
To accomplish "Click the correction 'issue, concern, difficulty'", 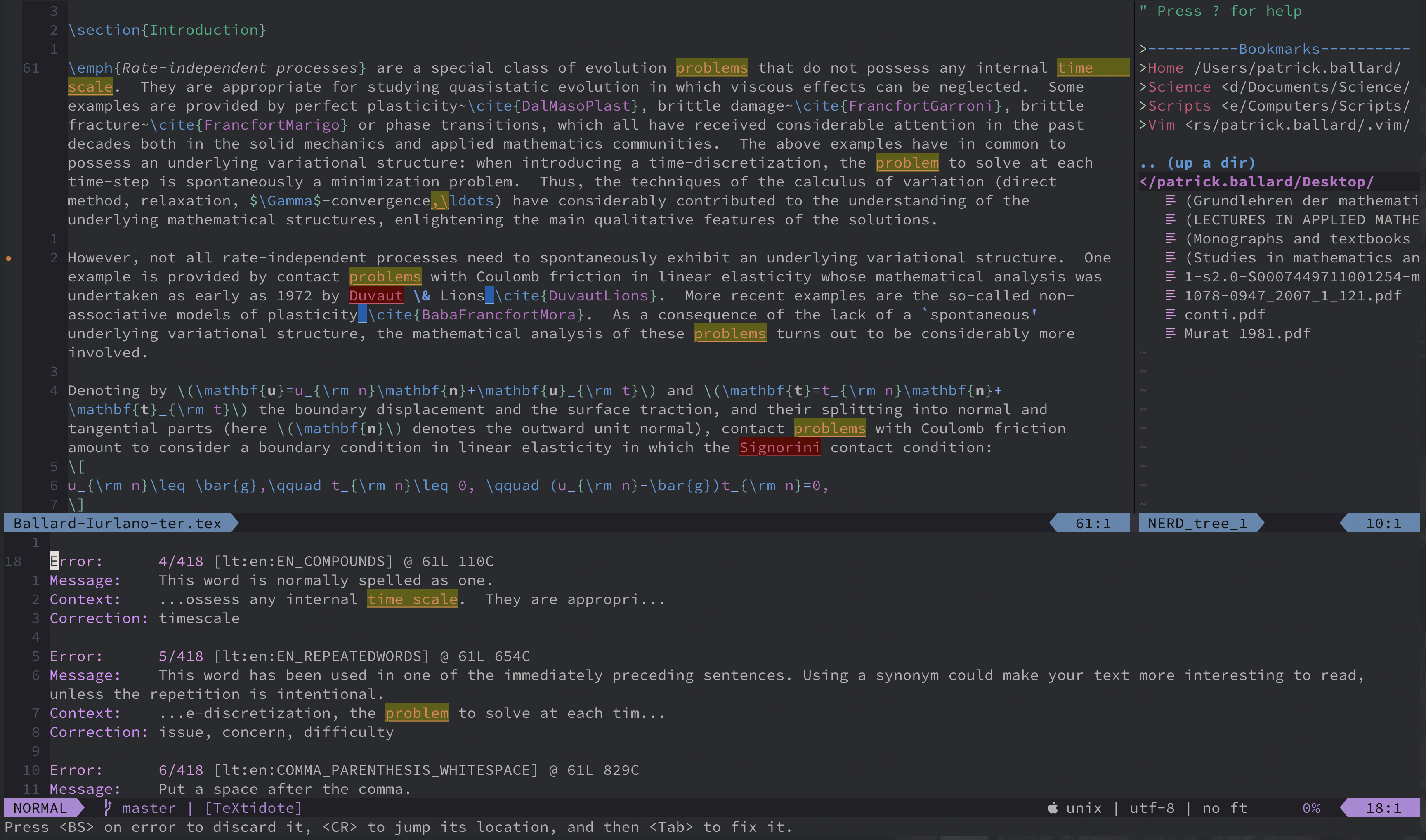I will pos(276,732).
